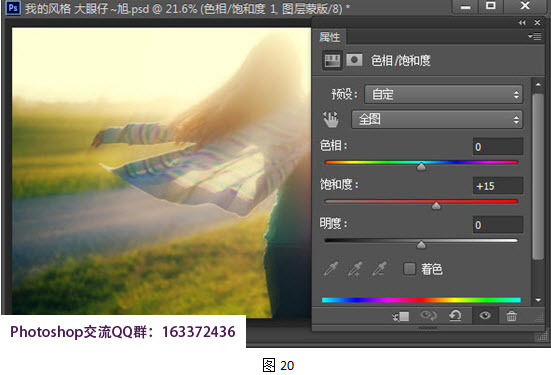Click the 色相 label
This screenshot has width=551, height=375.
333,145
